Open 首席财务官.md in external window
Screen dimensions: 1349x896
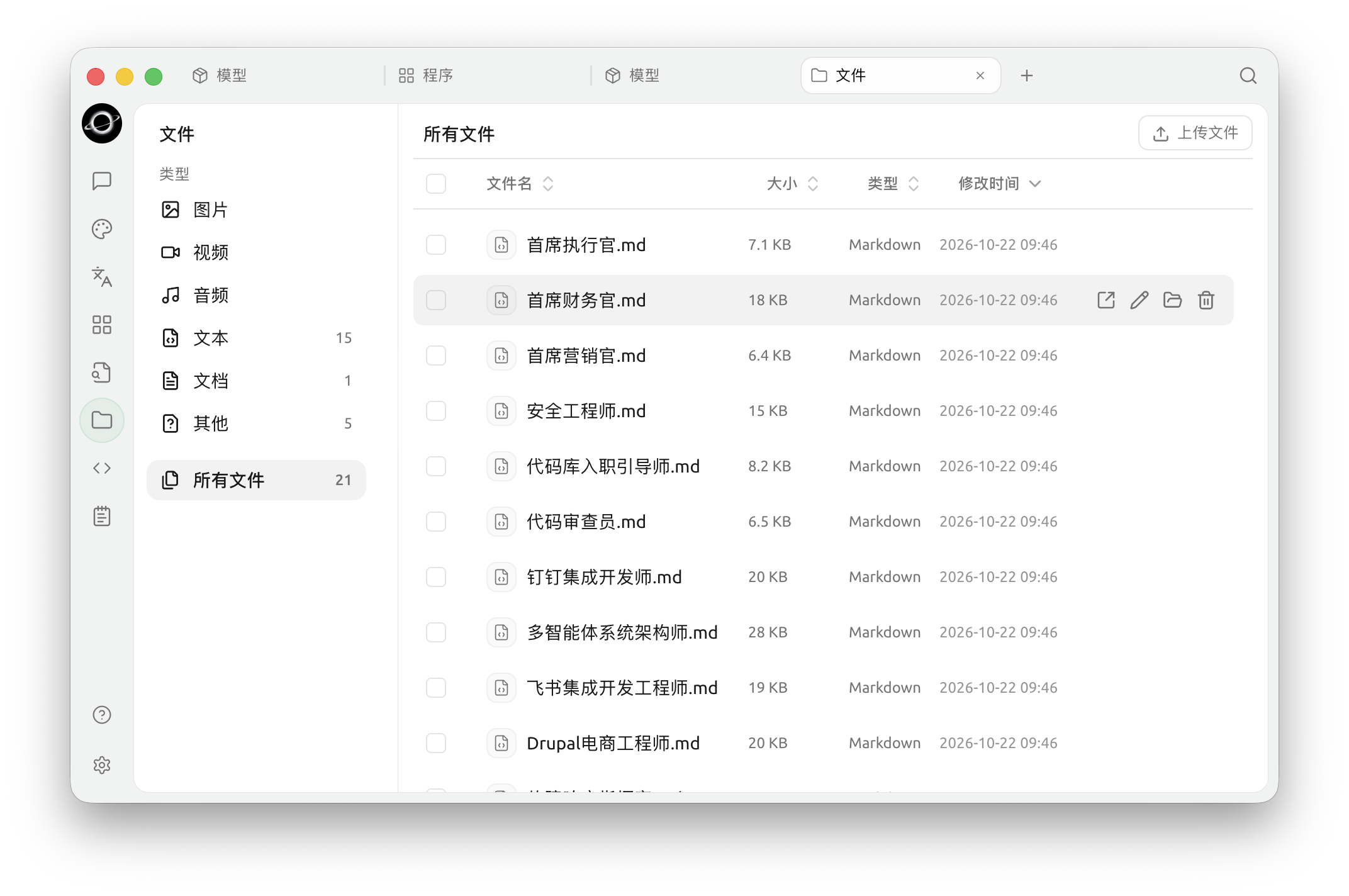1106,300
